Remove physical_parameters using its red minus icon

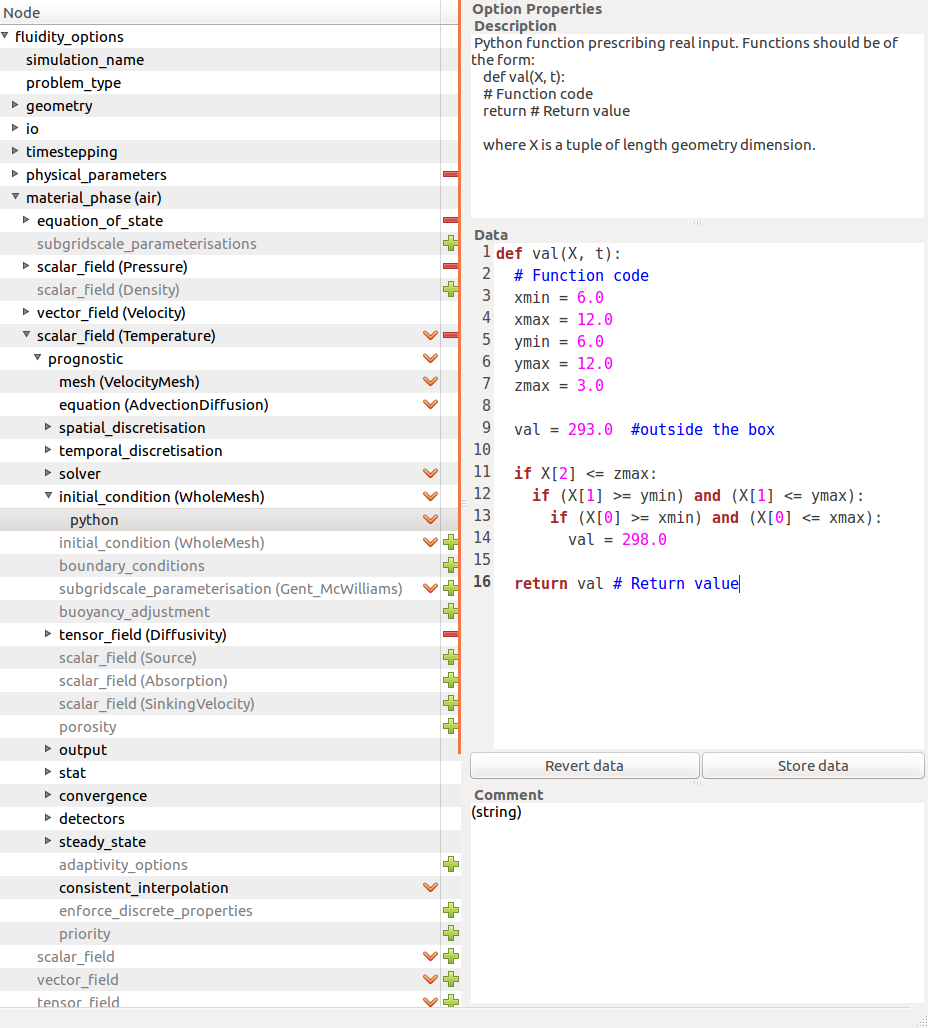451,174
